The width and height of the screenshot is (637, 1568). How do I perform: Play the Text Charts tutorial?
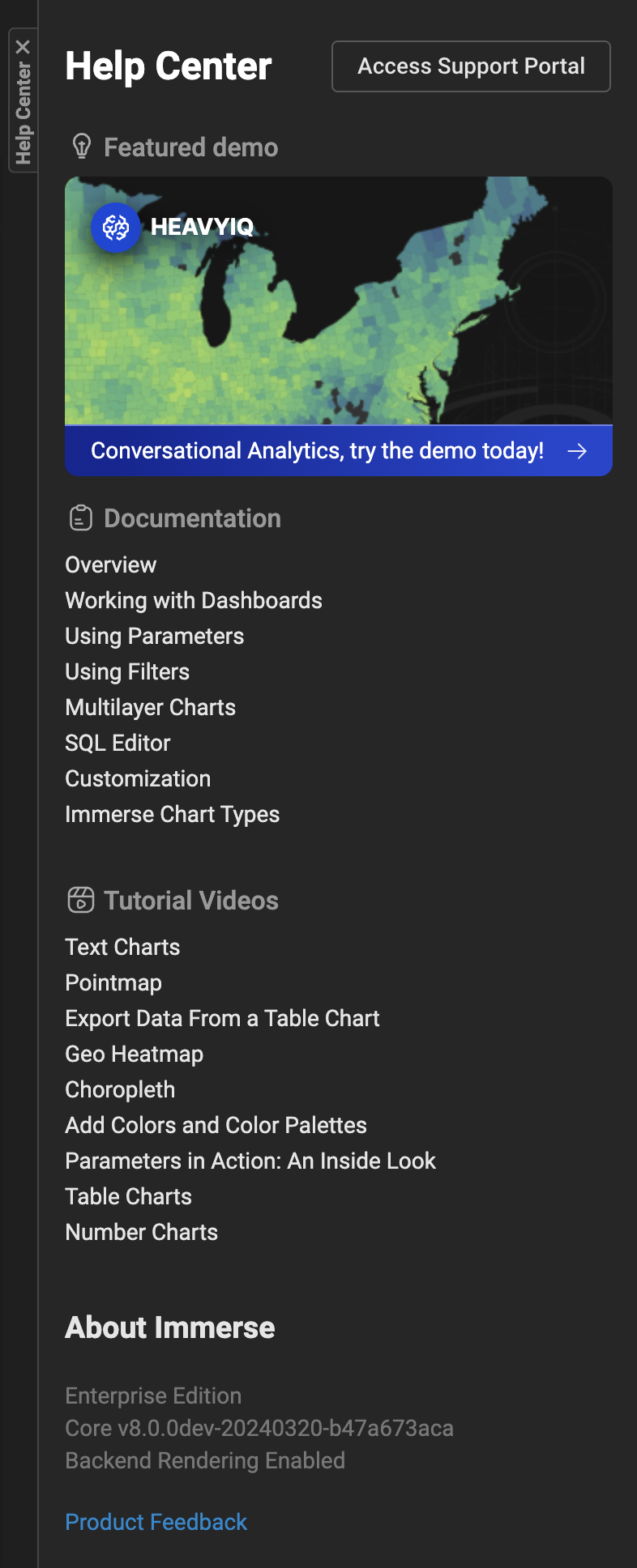coord(123,947)
